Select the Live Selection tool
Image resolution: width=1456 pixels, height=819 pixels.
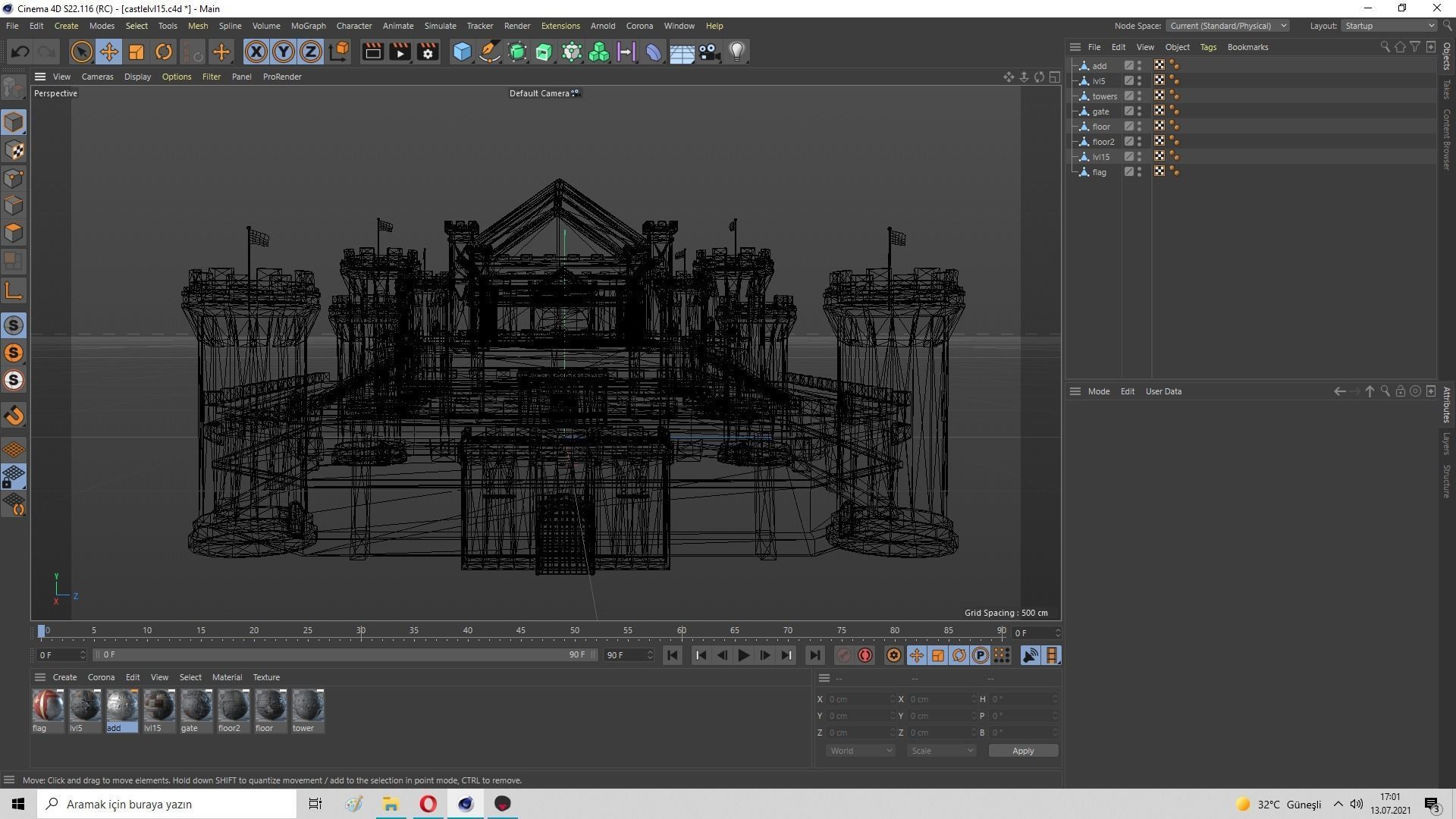point(81,52)
